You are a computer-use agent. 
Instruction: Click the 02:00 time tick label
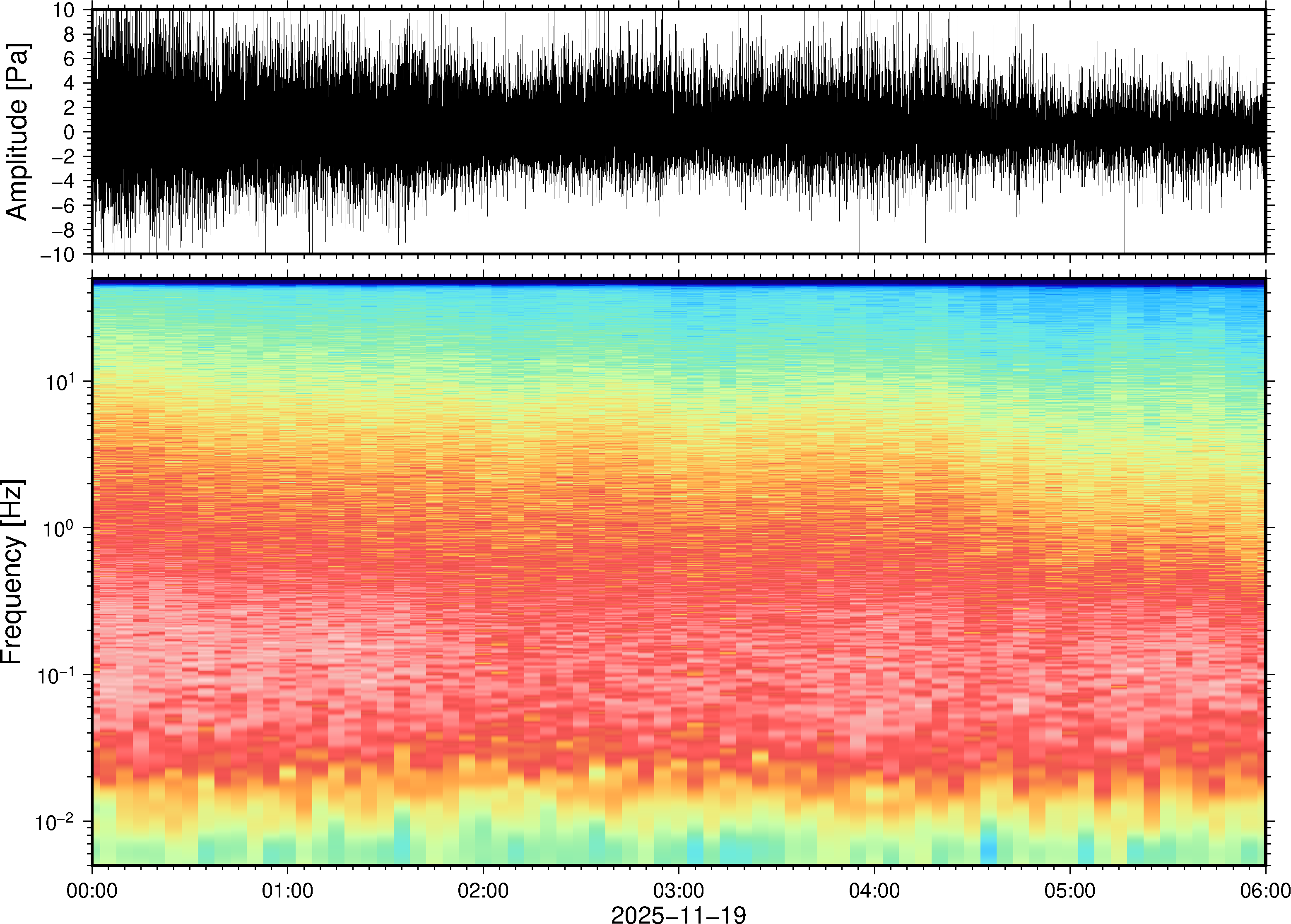[483, 890]
